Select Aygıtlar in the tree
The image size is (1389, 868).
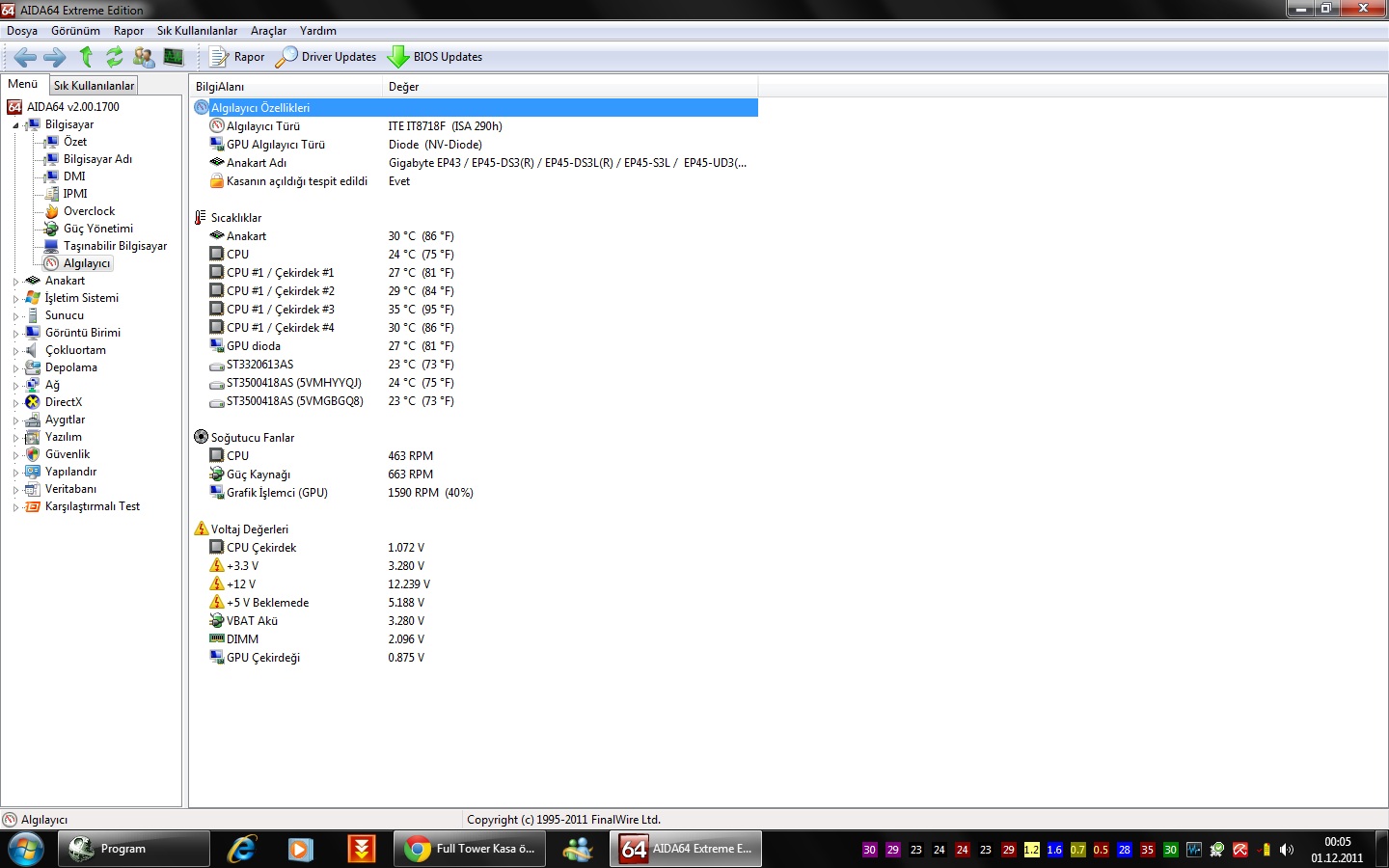[x=65, y=420]
